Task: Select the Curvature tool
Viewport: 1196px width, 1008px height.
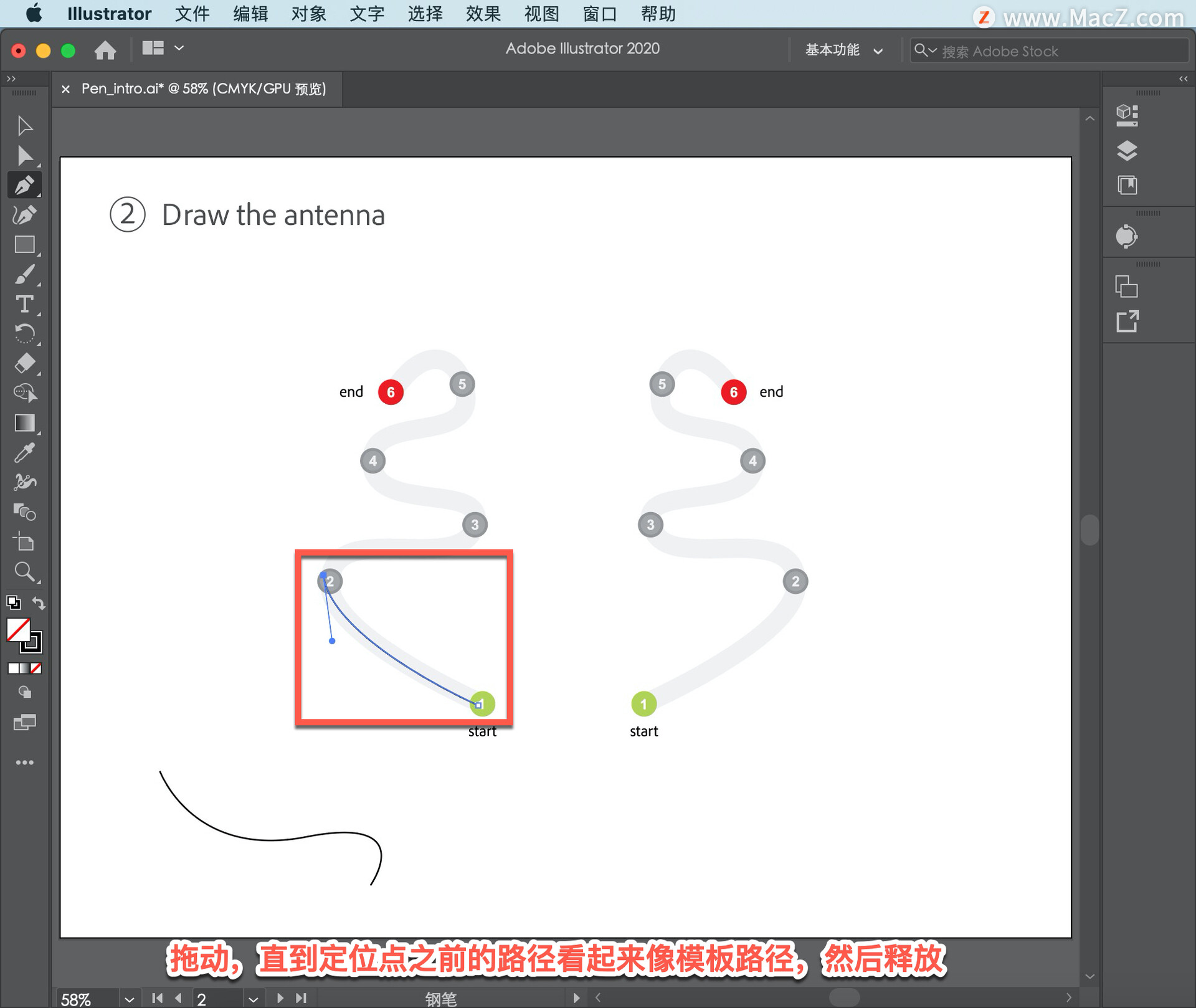Action: point(25,215)
